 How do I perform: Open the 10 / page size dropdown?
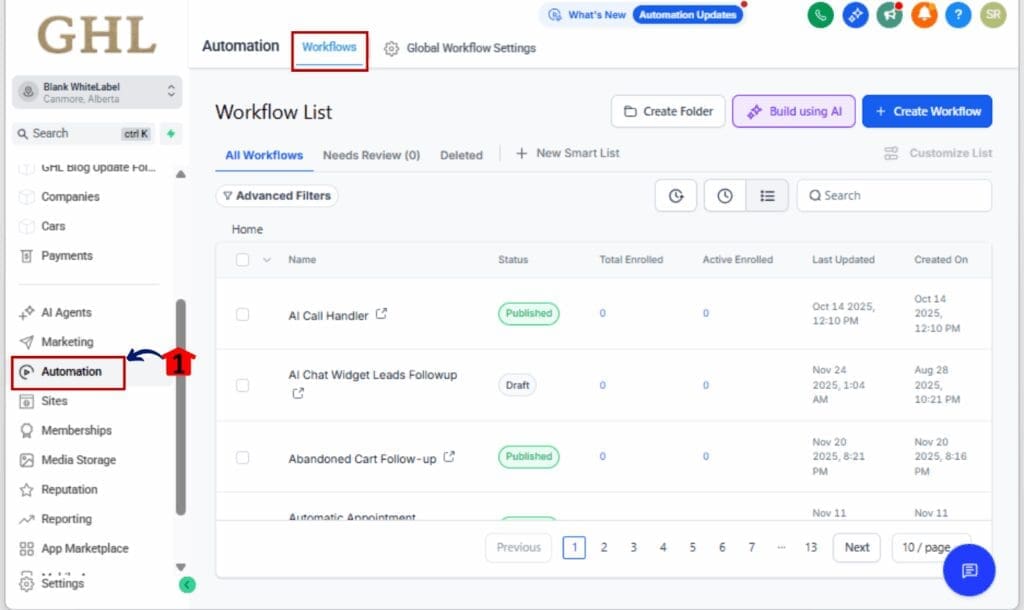(x=930, y=547)
